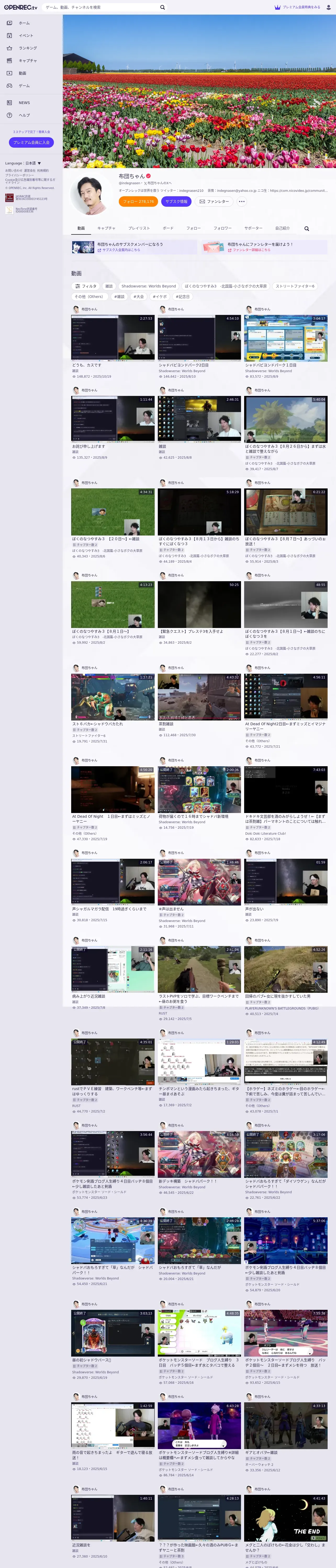Open the サブスク入会案内はこちら link
This screenshot has width=336, height=1568.
pos(119,250)
